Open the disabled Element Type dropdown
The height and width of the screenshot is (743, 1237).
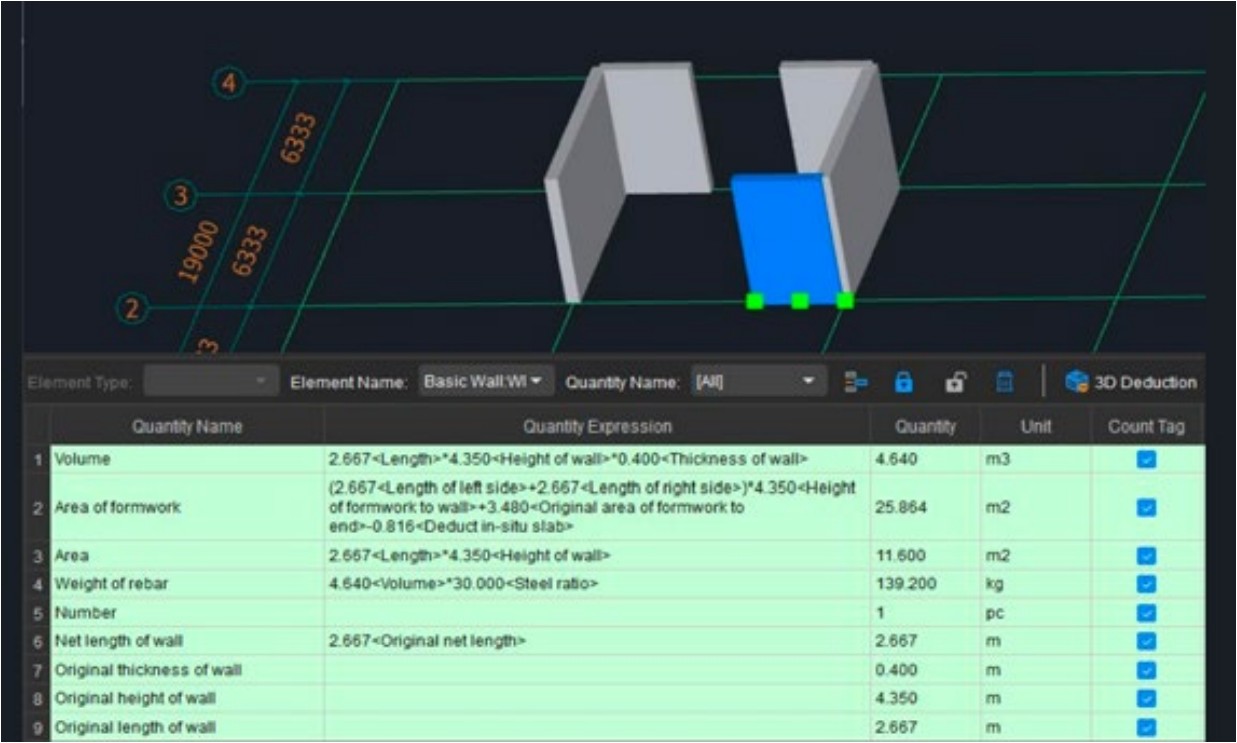[209, 381]
